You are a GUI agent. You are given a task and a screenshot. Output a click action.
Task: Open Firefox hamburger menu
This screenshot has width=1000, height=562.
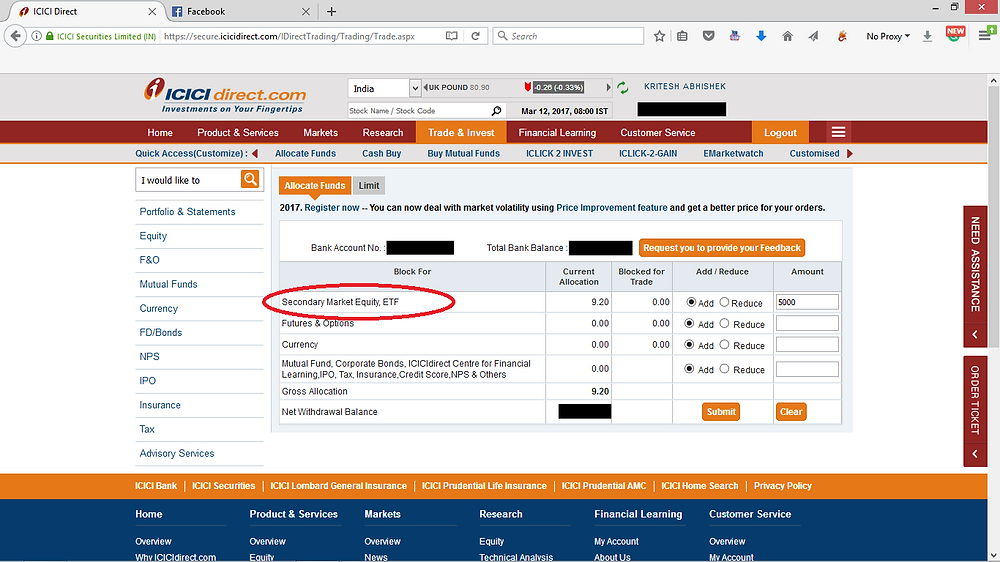click(x=985, y=36)
